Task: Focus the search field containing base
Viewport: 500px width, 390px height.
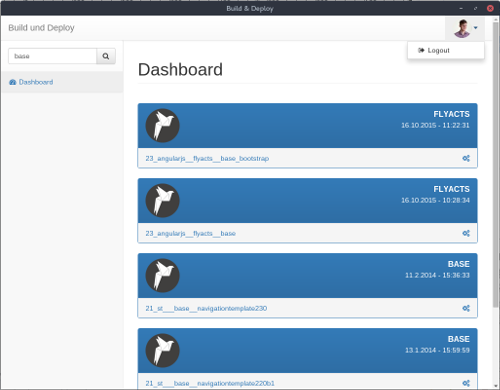Action: coord(52,56)
